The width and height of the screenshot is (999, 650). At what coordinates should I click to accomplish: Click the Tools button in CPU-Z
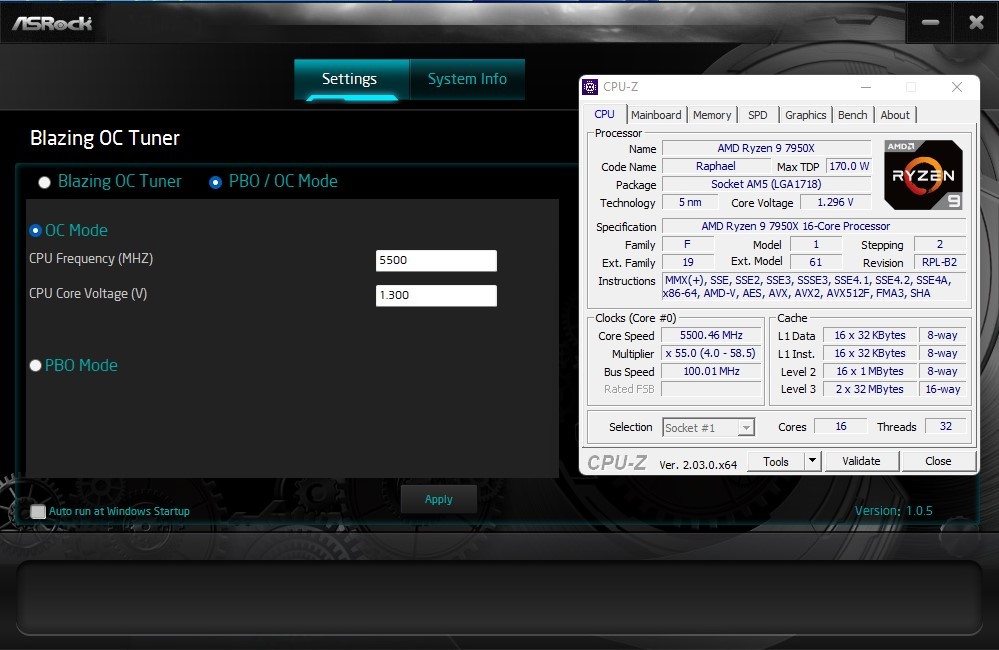(775, 461)
